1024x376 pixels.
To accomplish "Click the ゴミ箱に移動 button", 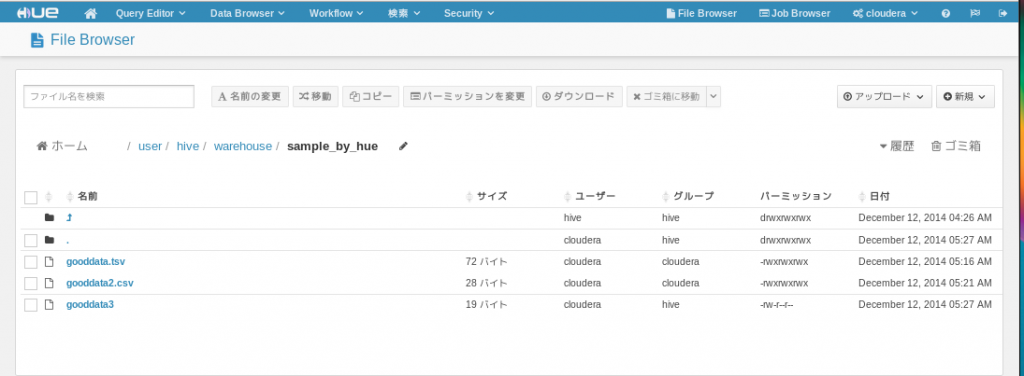I will pyautogui.click(x=667, y=97).
